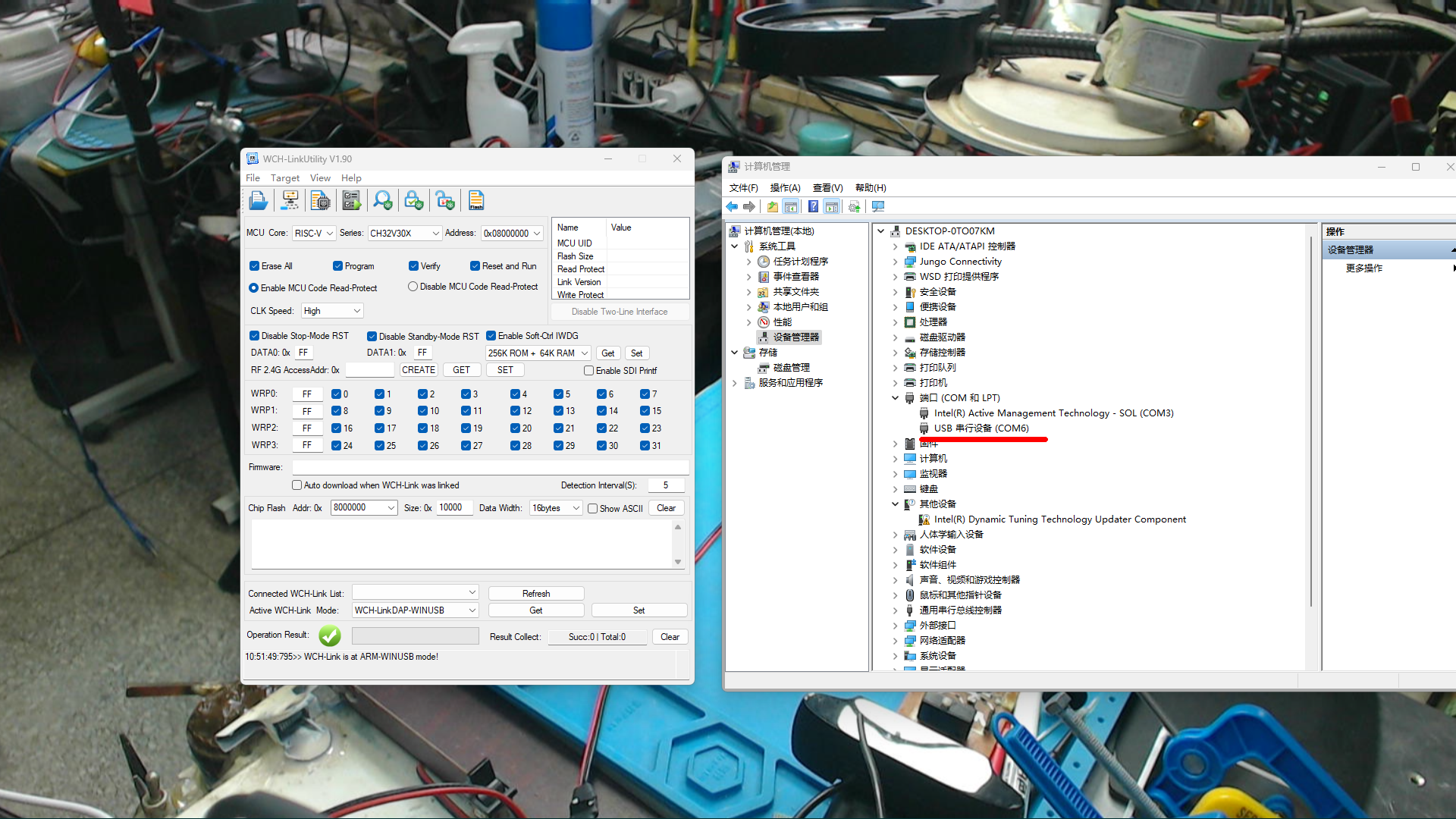Open the Flash information toolbar icon

click(476, 199)
